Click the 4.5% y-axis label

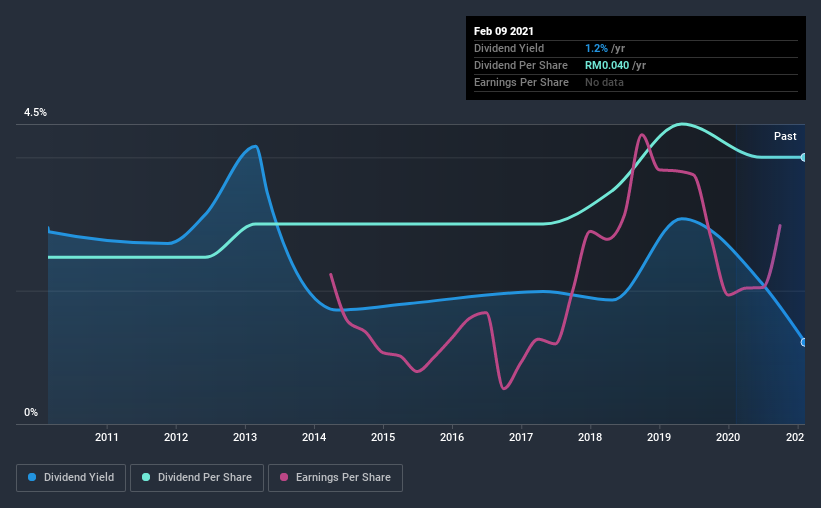click(x=35, y=113)
